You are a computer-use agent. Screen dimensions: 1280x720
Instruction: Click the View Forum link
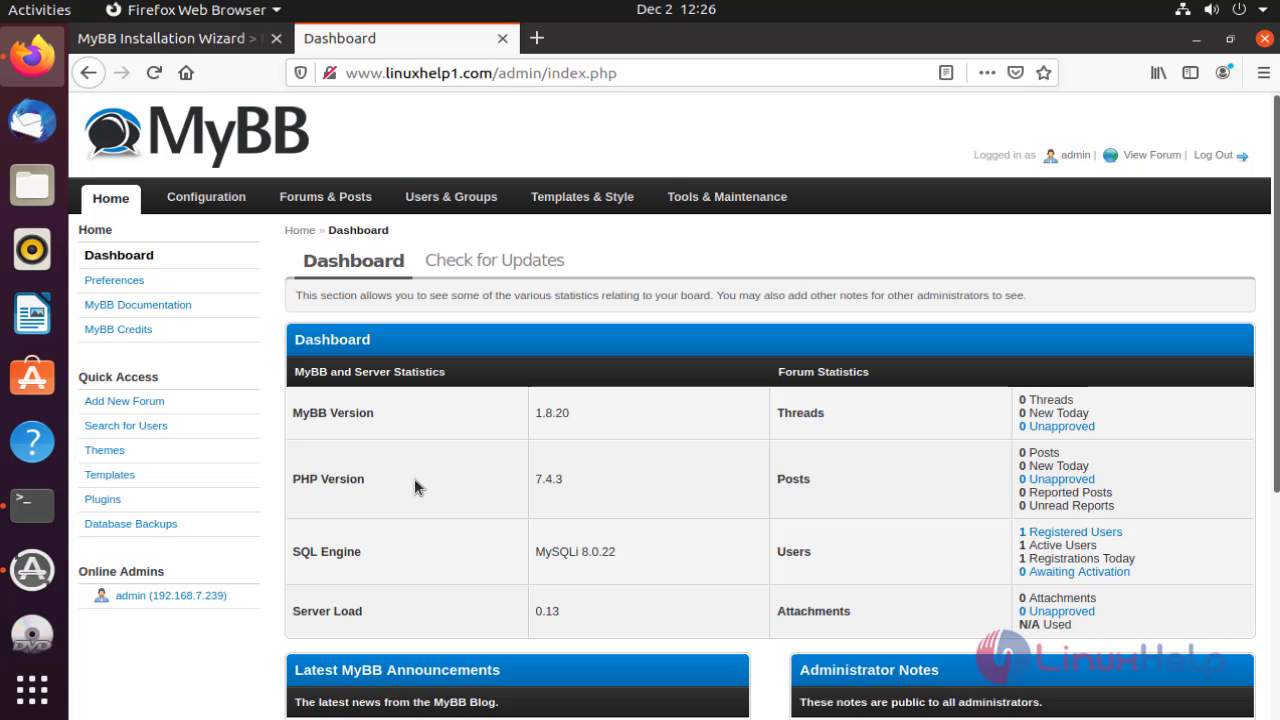[x=1152, y=155]
